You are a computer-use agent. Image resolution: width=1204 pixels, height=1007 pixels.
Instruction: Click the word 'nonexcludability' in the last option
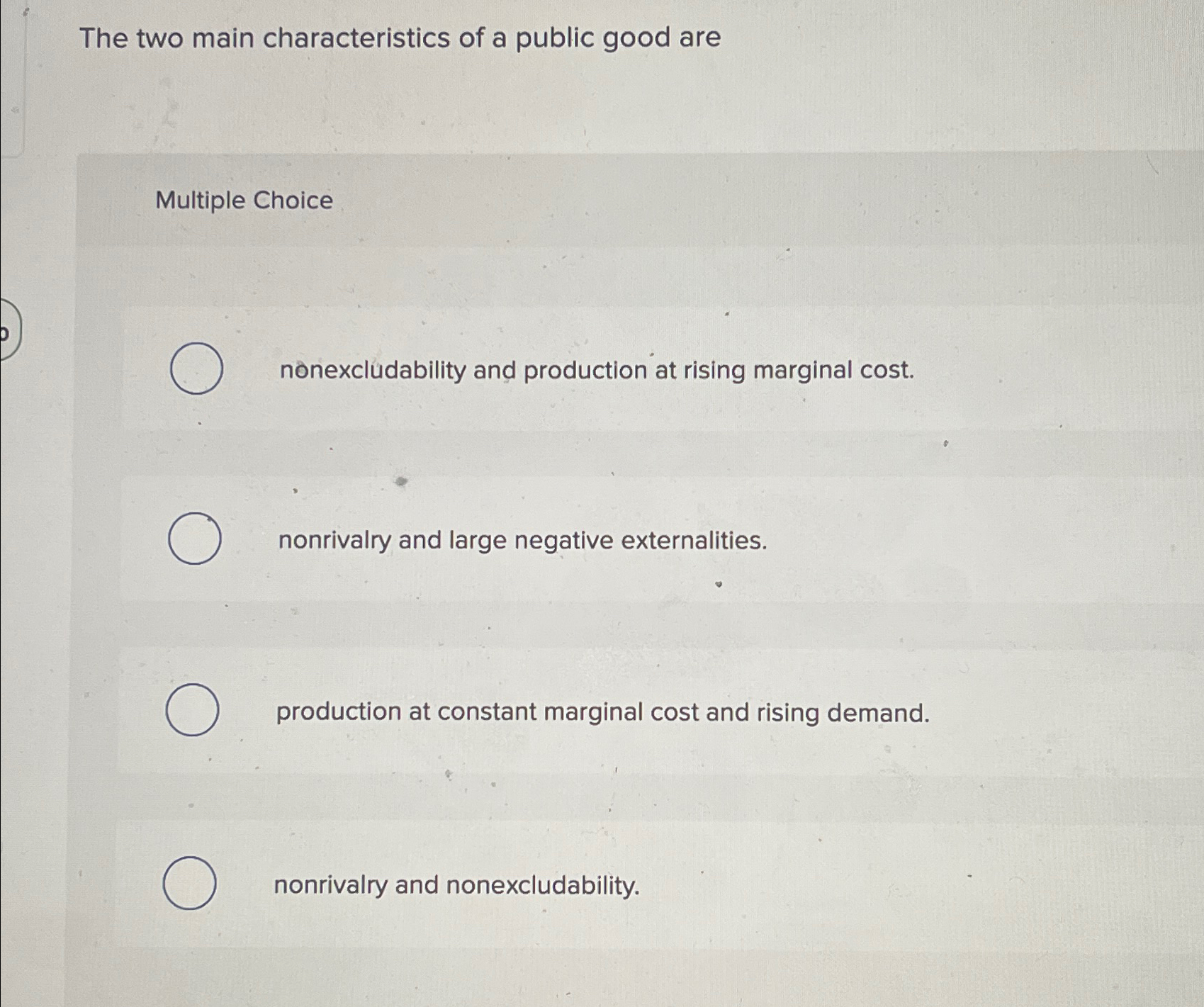(x=542, y=886)
